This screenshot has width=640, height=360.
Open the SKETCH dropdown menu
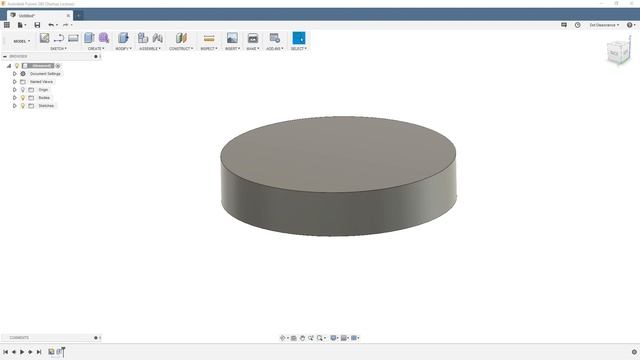click(58, 49)
